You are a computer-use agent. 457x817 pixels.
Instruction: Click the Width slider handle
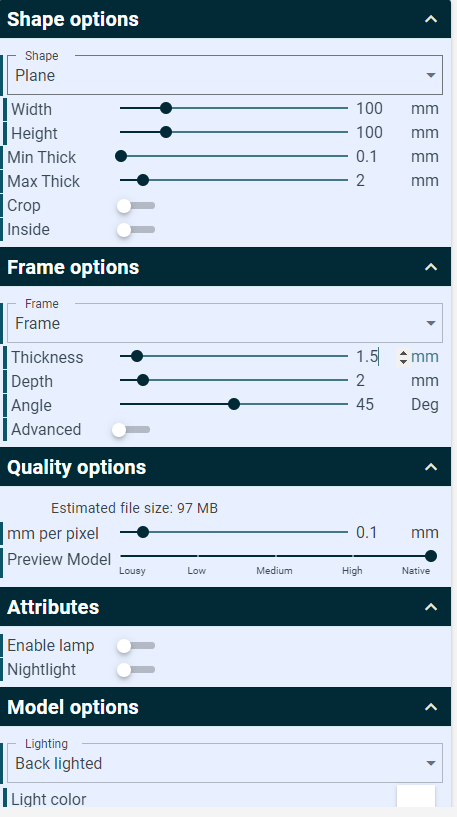166,108
